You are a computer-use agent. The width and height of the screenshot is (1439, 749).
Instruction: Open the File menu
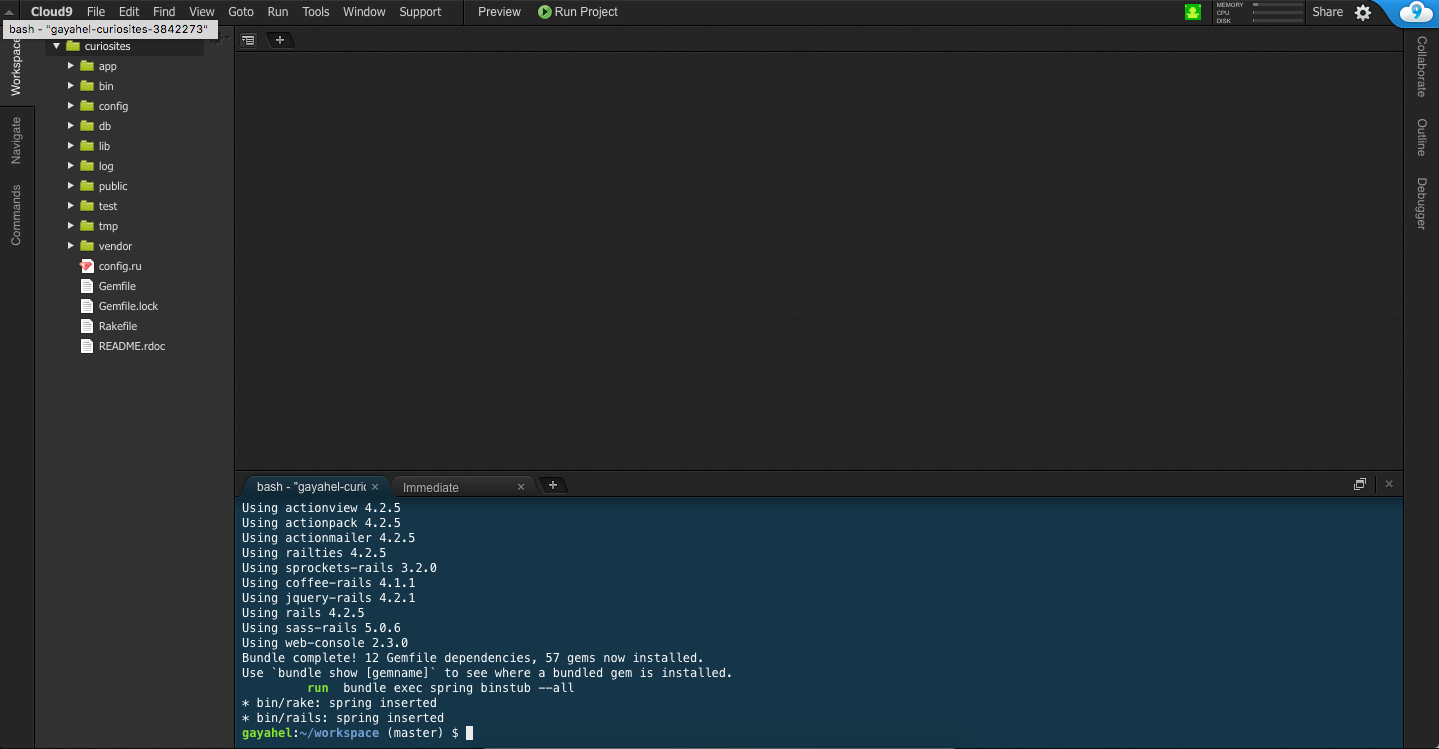(96, 12)
